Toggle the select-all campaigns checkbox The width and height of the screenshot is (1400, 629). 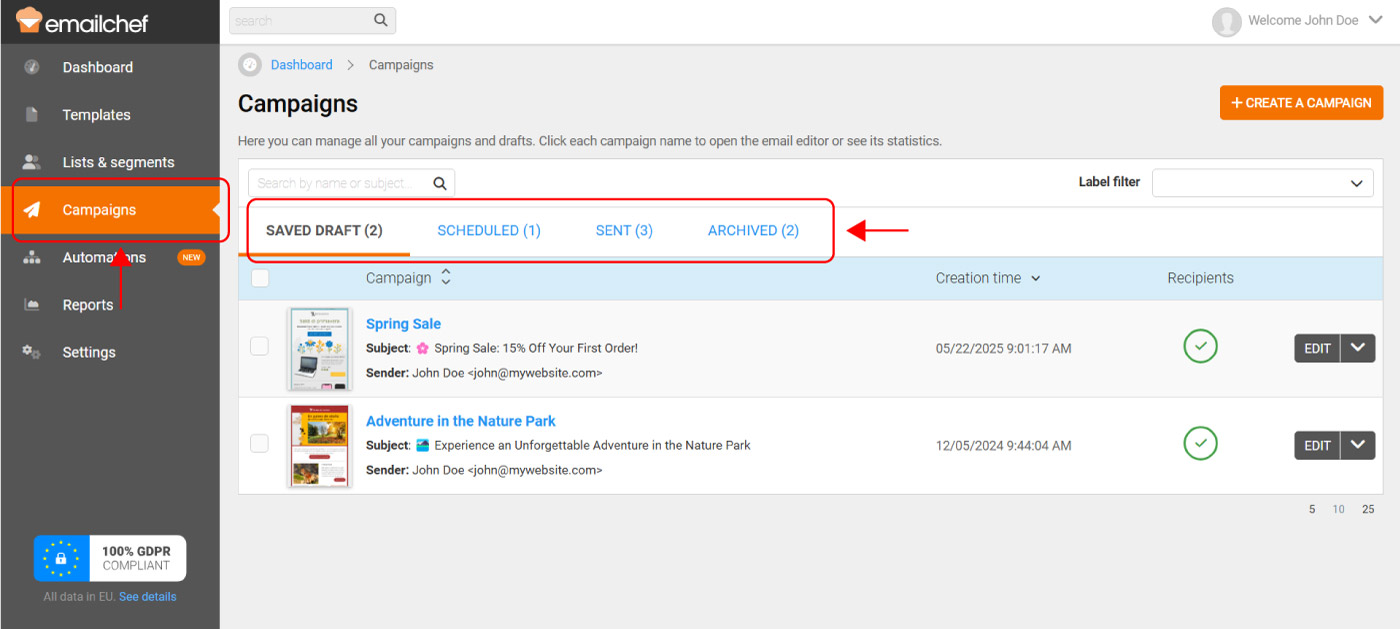coord(260,278)
